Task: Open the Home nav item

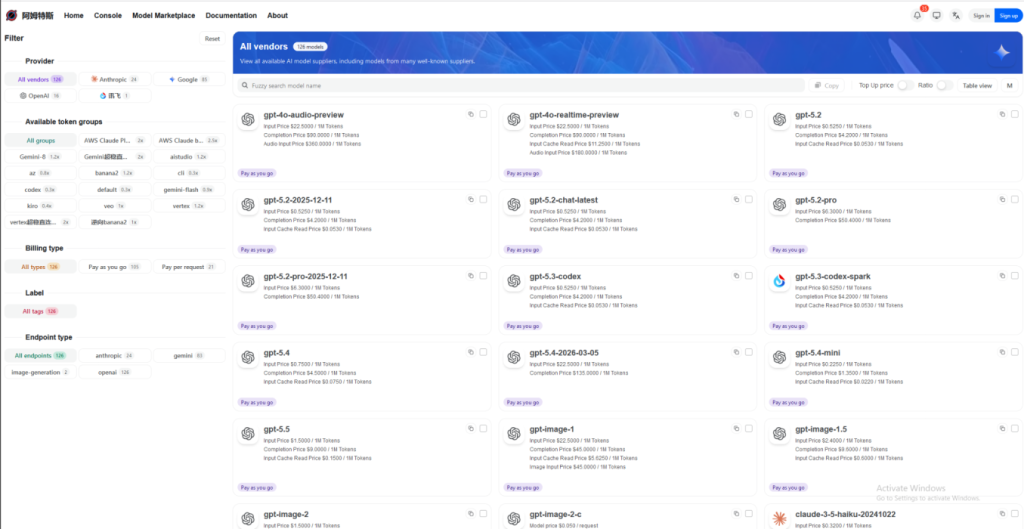Action: pyautogui.click(x=74, y=16)
